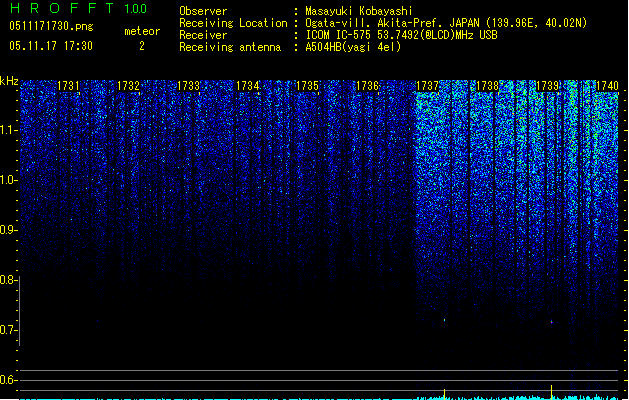Click the 0.9 frequency axis label
The height and width of the screenshot is (400, 629).
click(x=7, y=230)
